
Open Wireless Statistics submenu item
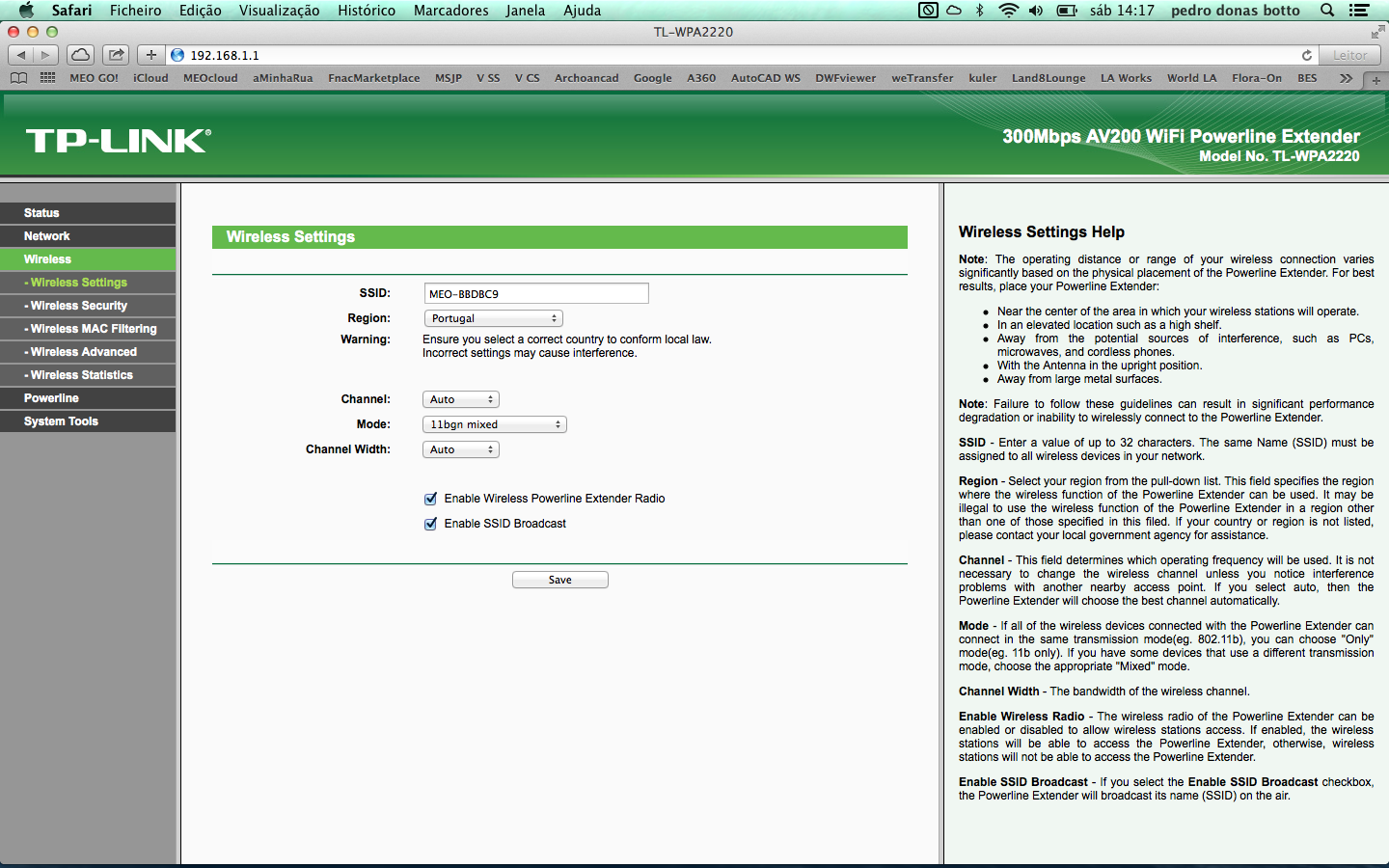click(x=88, y=375)
